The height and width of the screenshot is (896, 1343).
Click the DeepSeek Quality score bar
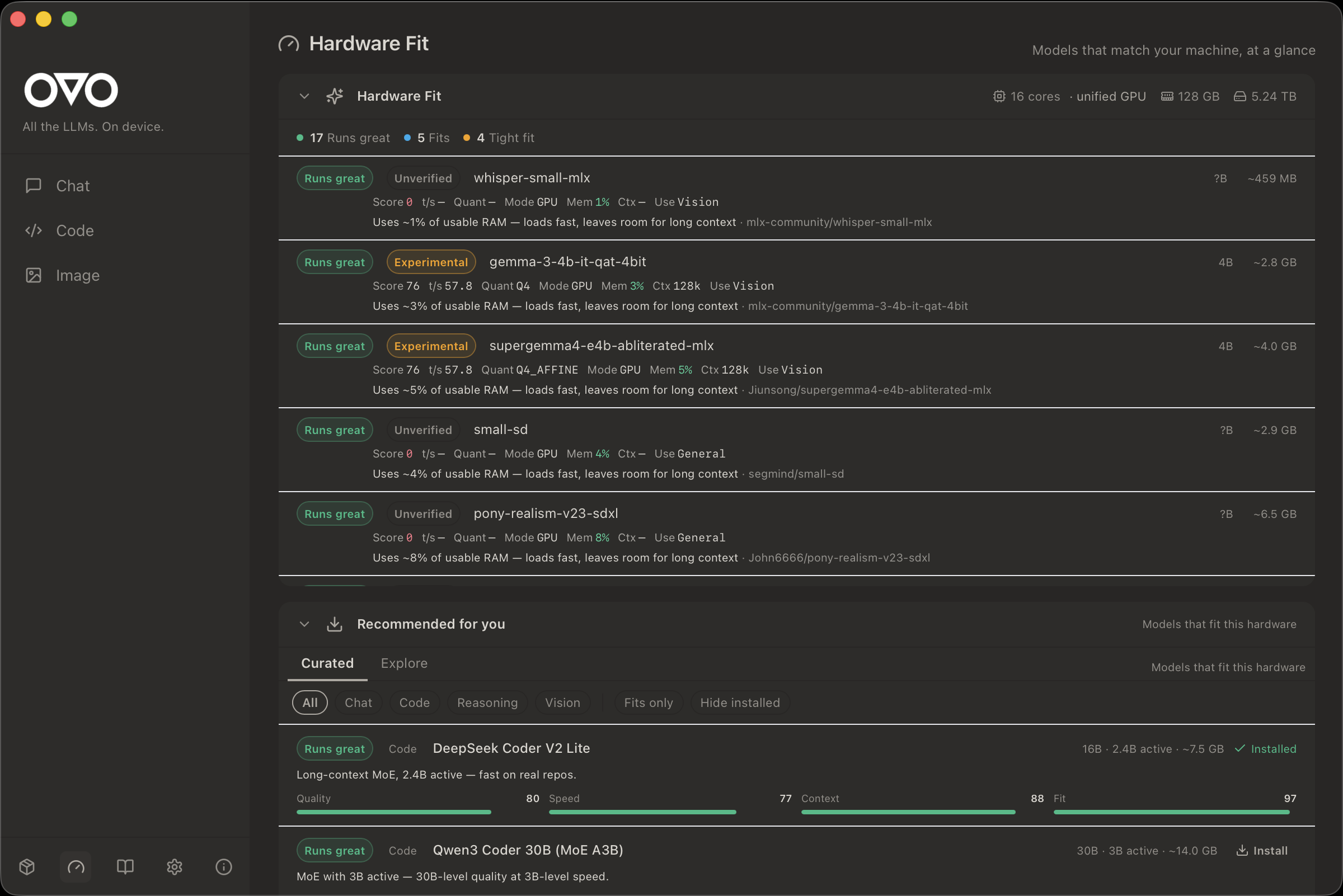[x=393, y=812]
